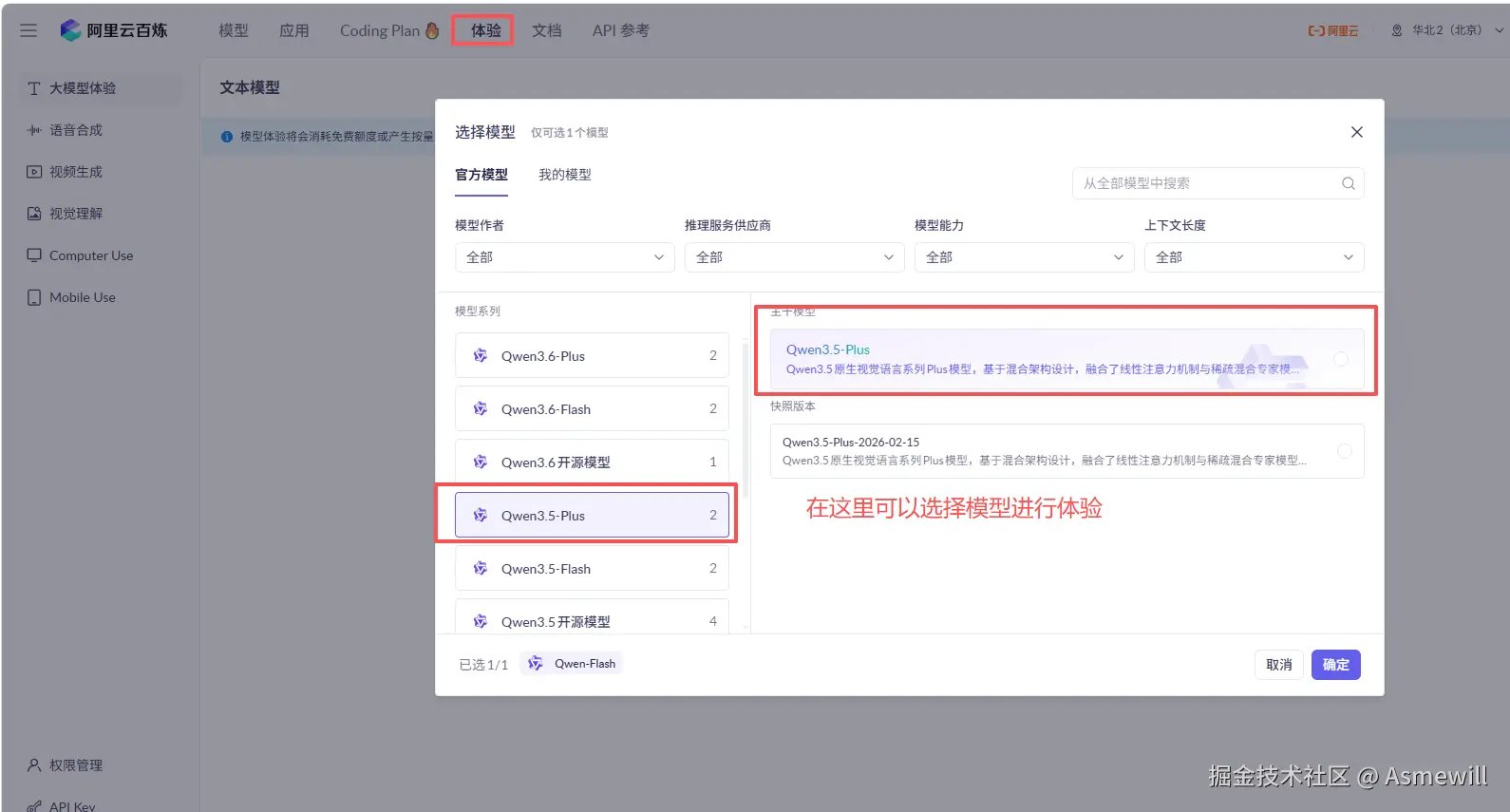Click the 语音合成 waveform icon

(x=34, y=130)
